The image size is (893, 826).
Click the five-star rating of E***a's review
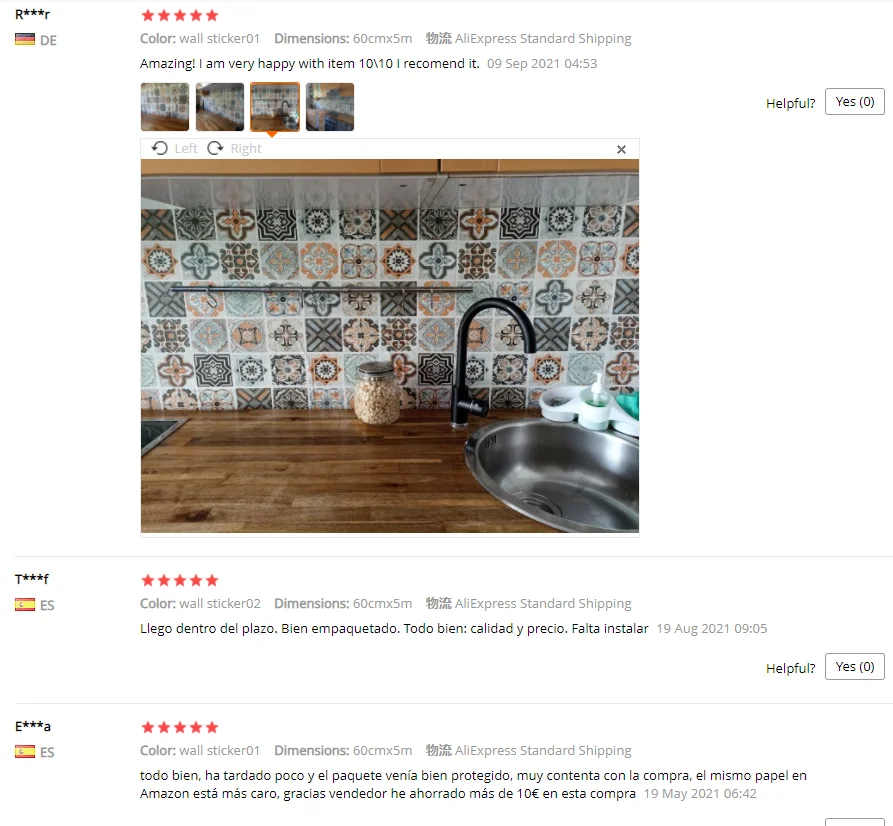click(x=180, y=727)
